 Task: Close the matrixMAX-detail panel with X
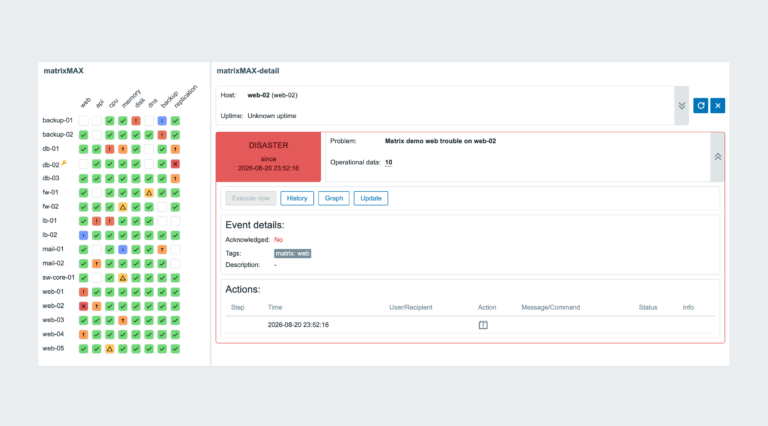pyautogui.click(x=718, y=105)
